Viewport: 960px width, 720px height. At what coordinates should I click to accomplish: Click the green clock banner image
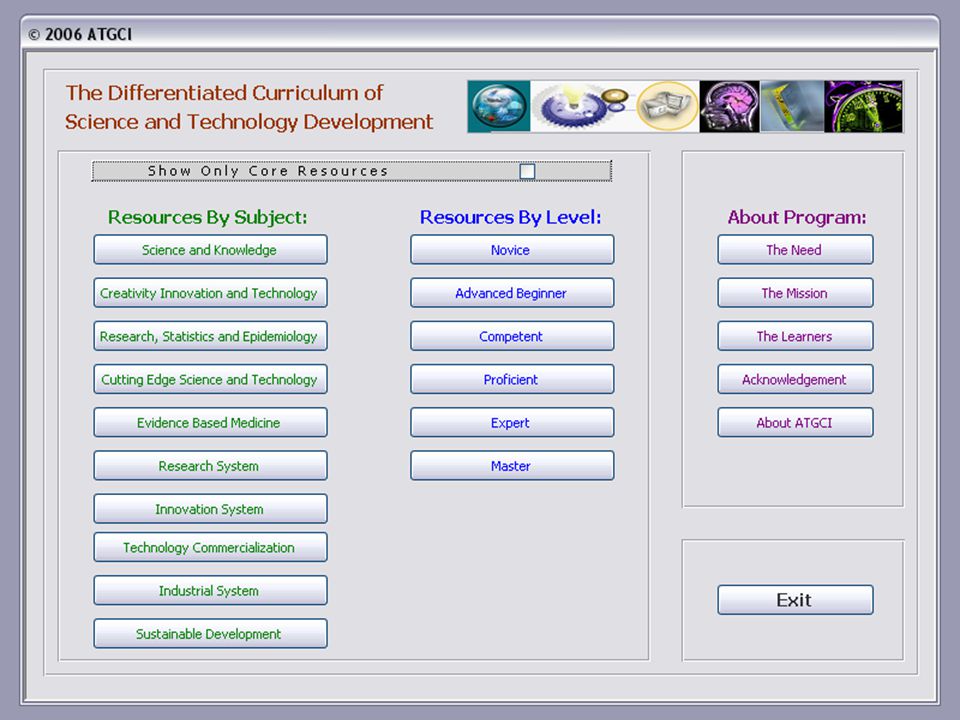click(x=863, y=107)
